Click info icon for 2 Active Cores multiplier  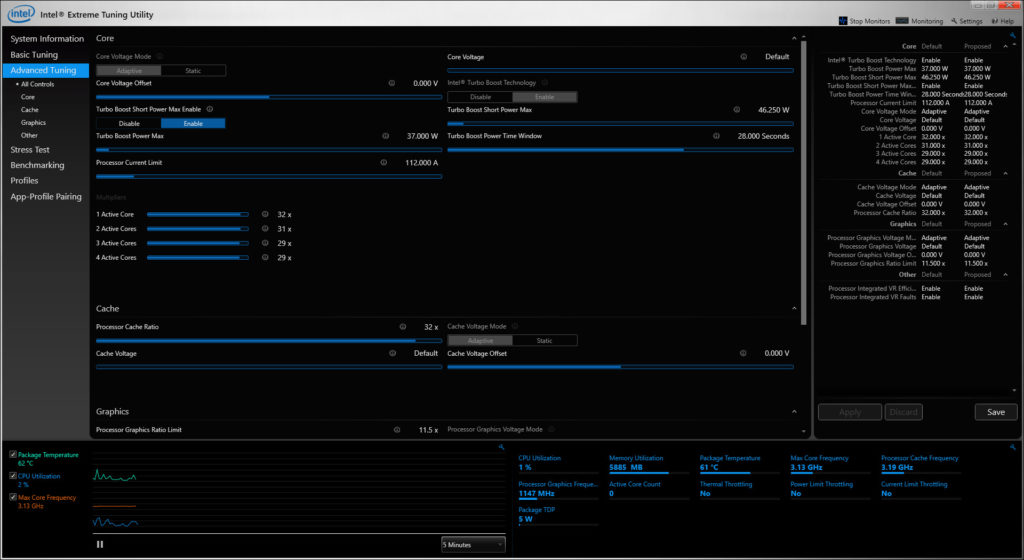tap(265, 228)
